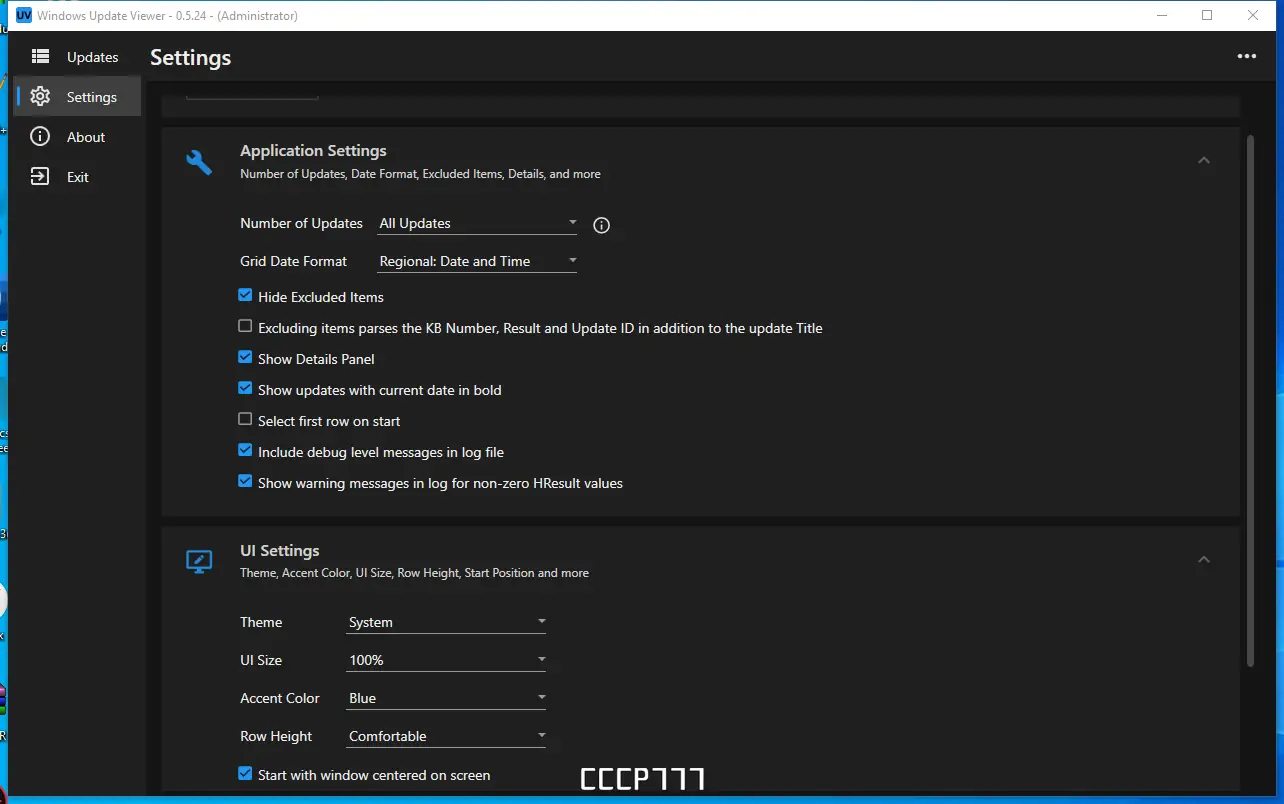The image size is (1284, 804).
Task: Enable Select first row on start
Action: click(245, 420)
